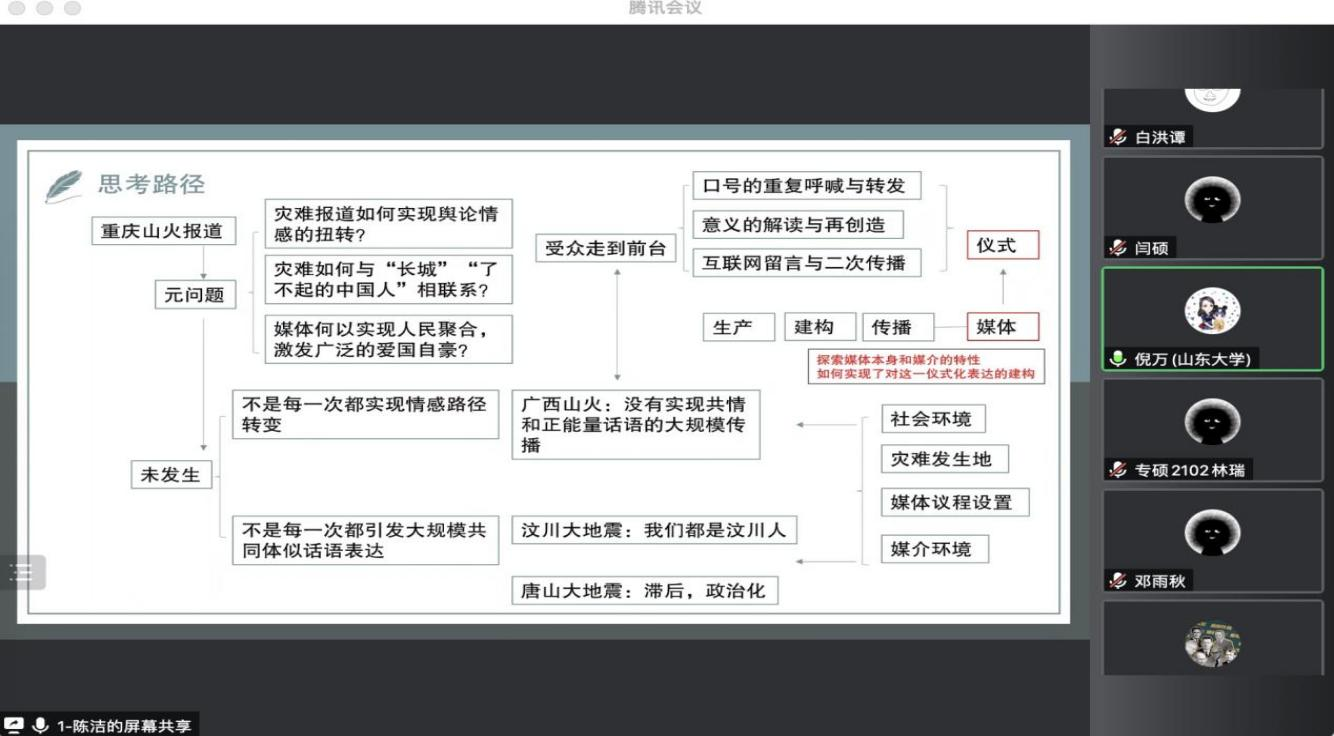Screen dimensions: 1334x736
Task: Click the muted mic icon beside 邓雨秋
Action: (1118, 581)
